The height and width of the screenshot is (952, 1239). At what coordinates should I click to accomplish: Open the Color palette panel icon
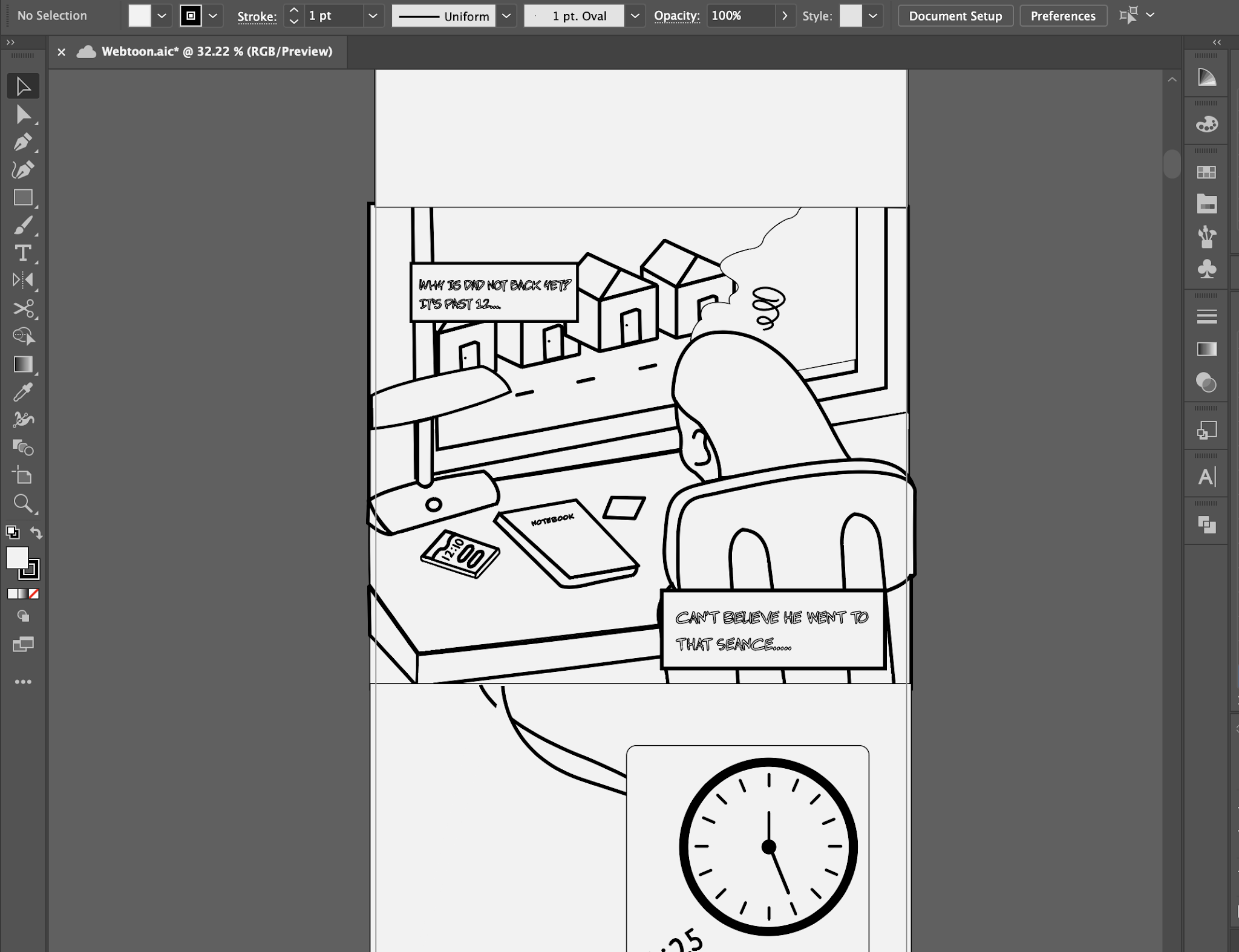click(1206, 125)
